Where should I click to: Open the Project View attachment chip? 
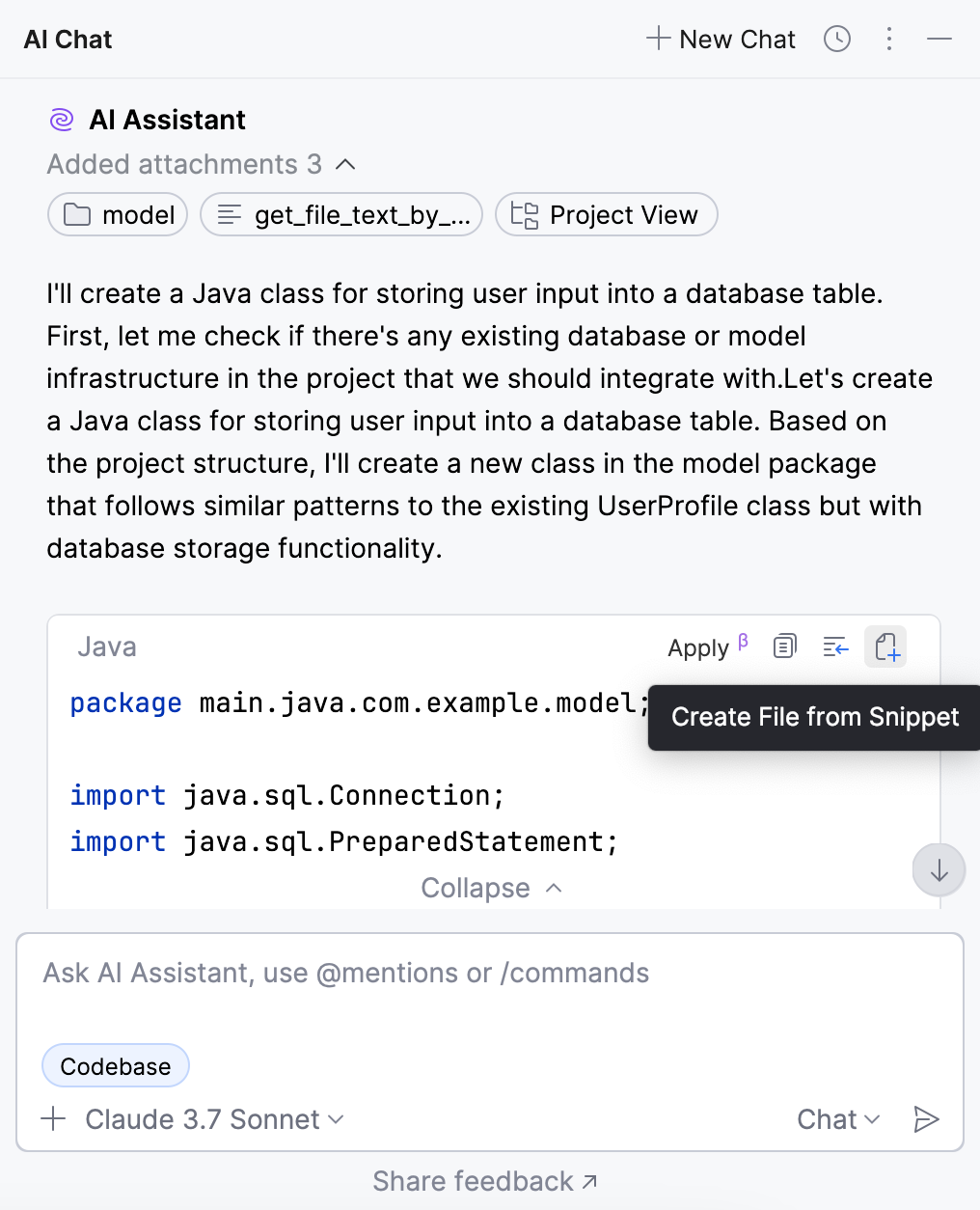coord(606,215)
